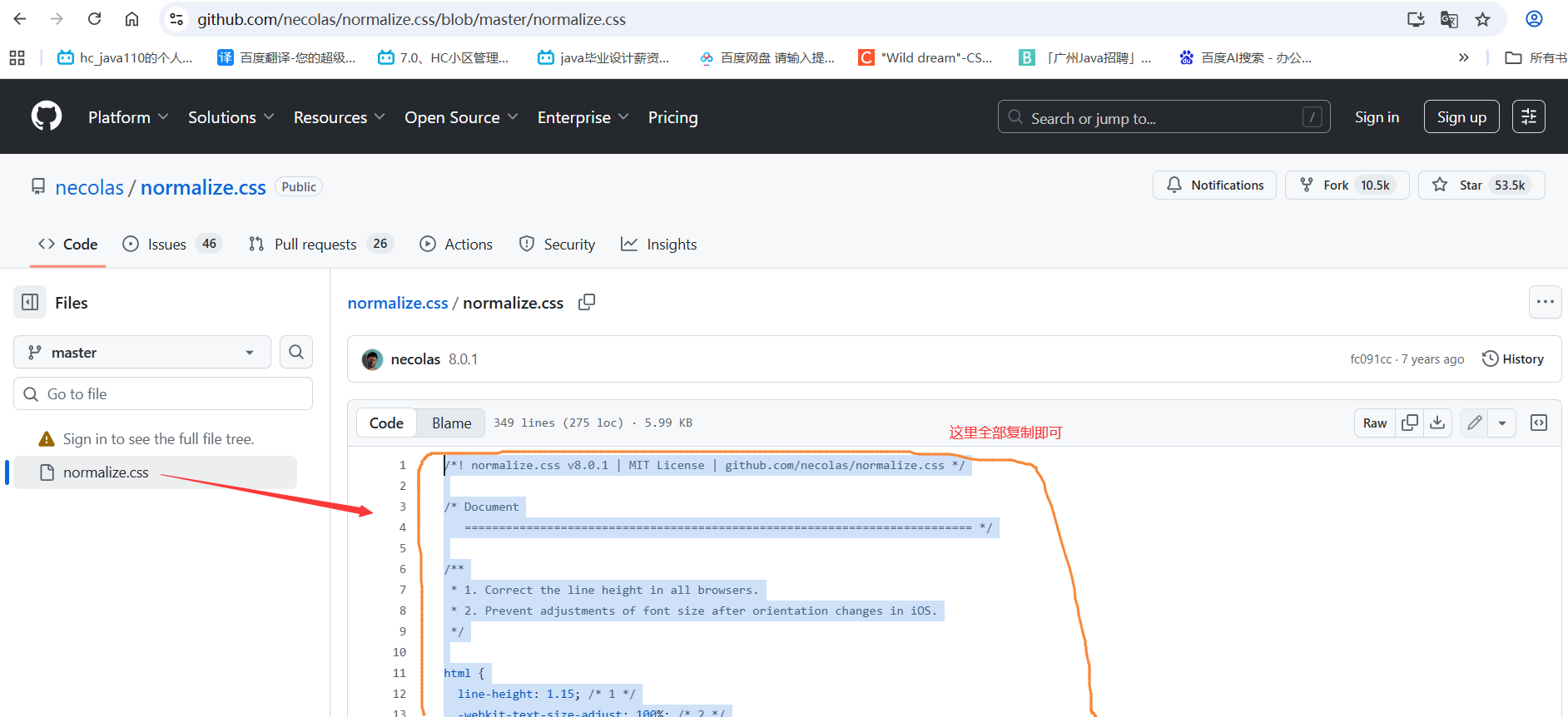Download the raw file

tap(1437, 423)
